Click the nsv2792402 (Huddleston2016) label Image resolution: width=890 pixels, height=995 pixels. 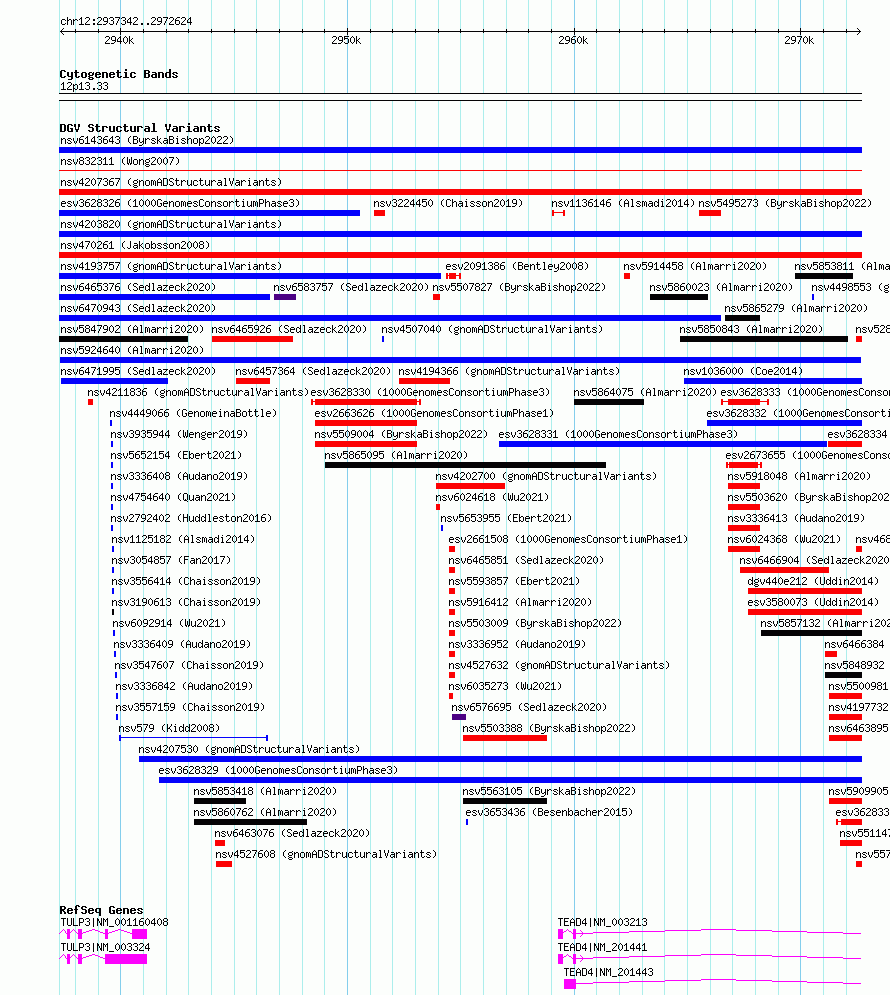(192, 517)
